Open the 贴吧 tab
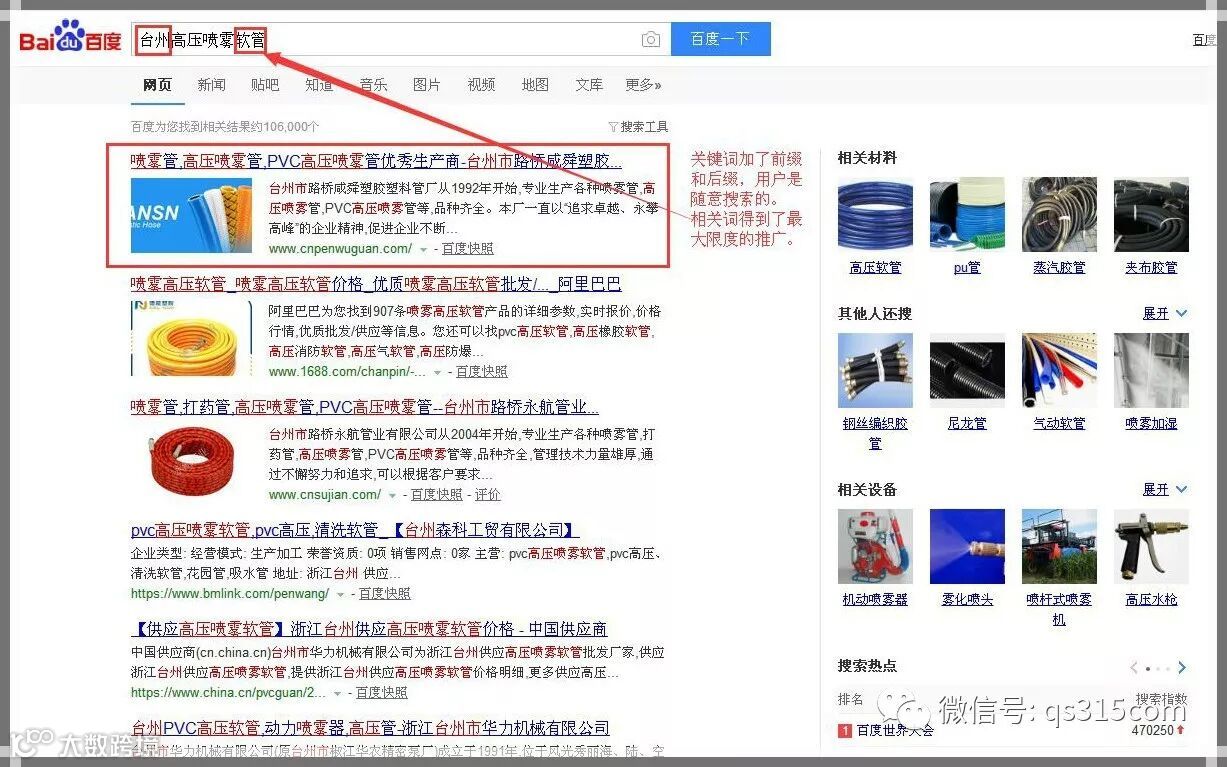The image size is (1227, 767). click(265, 85)
